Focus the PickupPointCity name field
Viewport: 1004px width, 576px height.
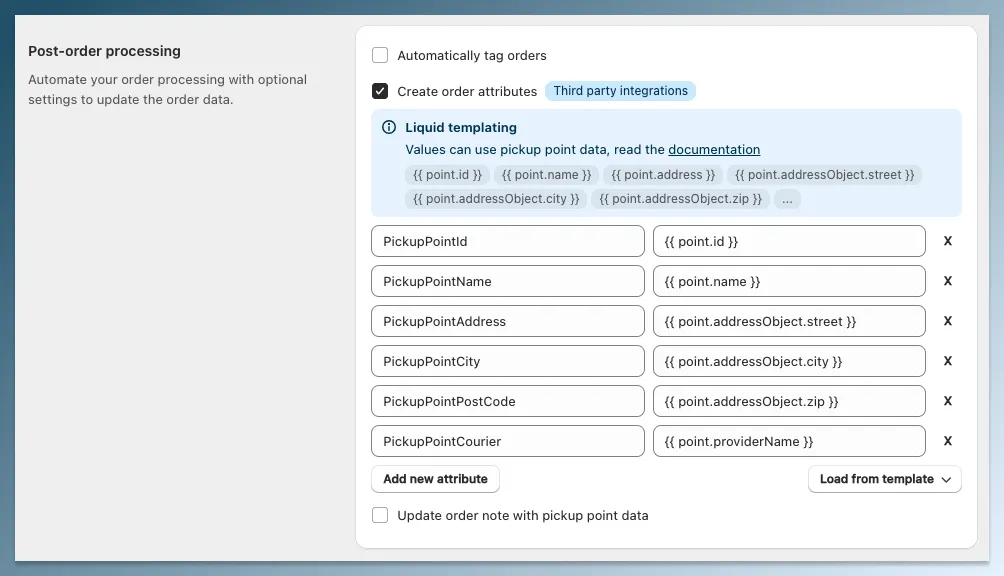point(508,362)
